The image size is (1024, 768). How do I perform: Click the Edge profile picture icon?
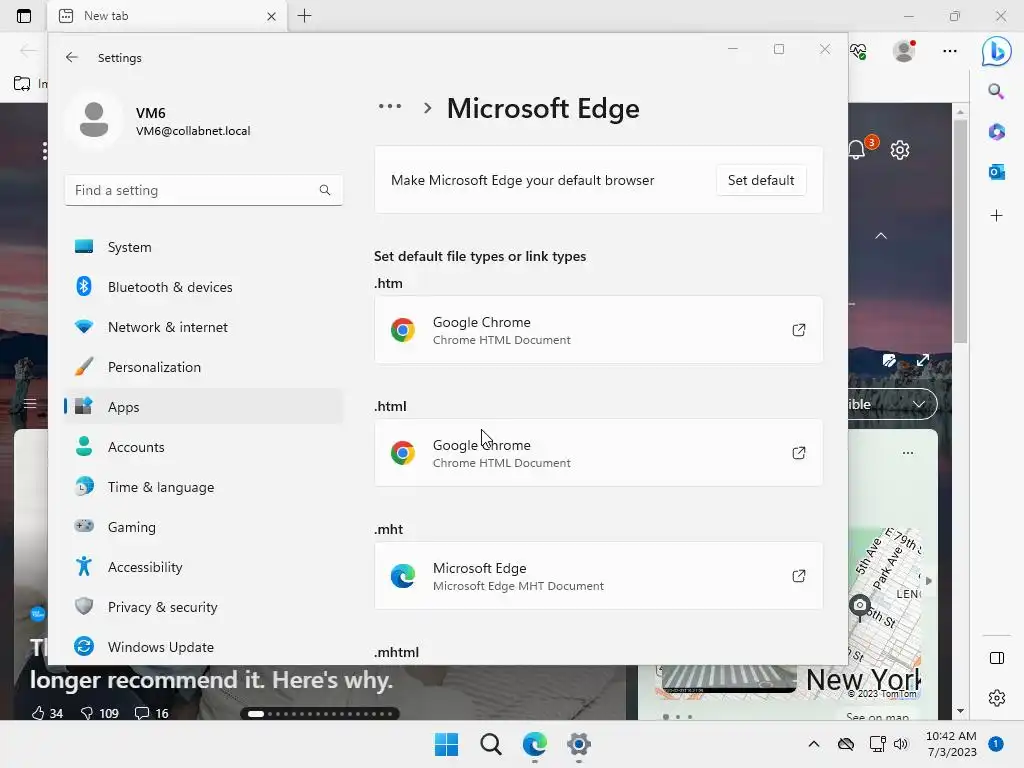coord(904,51)
